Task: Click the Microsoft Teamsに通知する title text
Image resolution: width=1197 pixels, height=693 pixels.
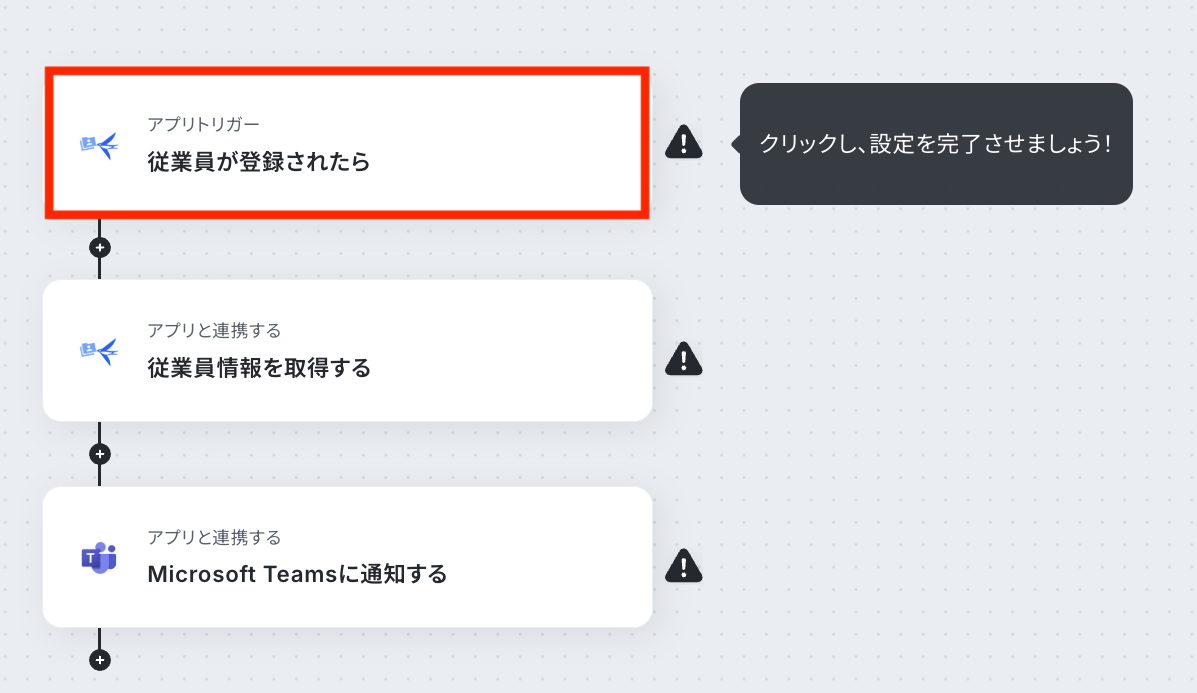Action: pos(297,574)
